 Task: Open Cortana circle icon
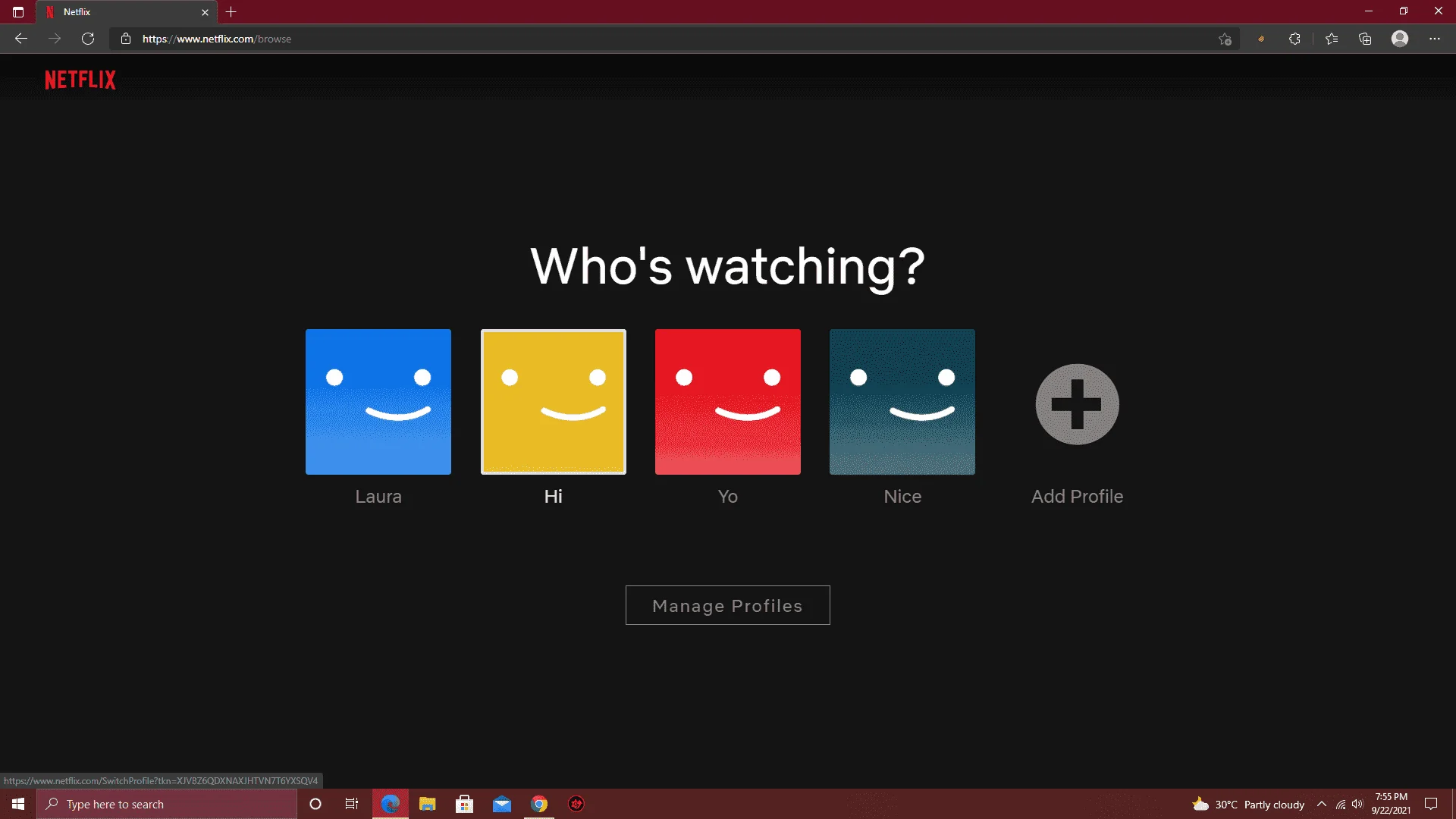(315, 804)
